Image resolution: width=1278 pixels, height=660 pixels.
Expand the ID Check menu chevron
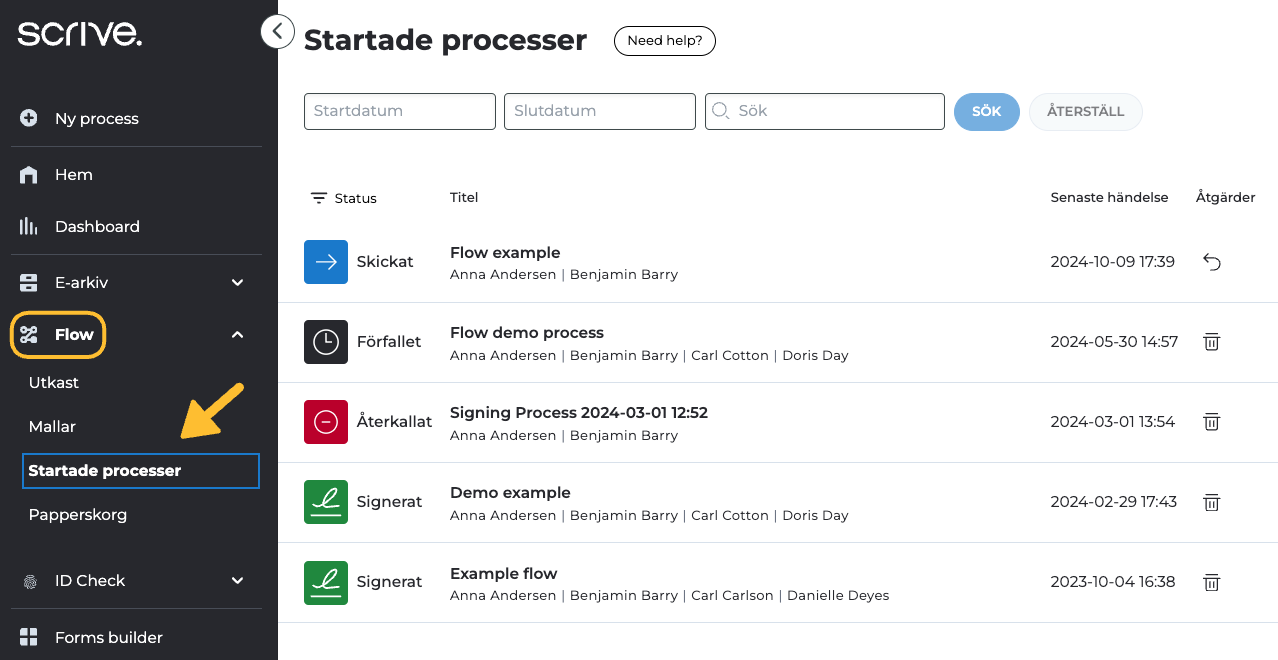(x=238, y=581)
